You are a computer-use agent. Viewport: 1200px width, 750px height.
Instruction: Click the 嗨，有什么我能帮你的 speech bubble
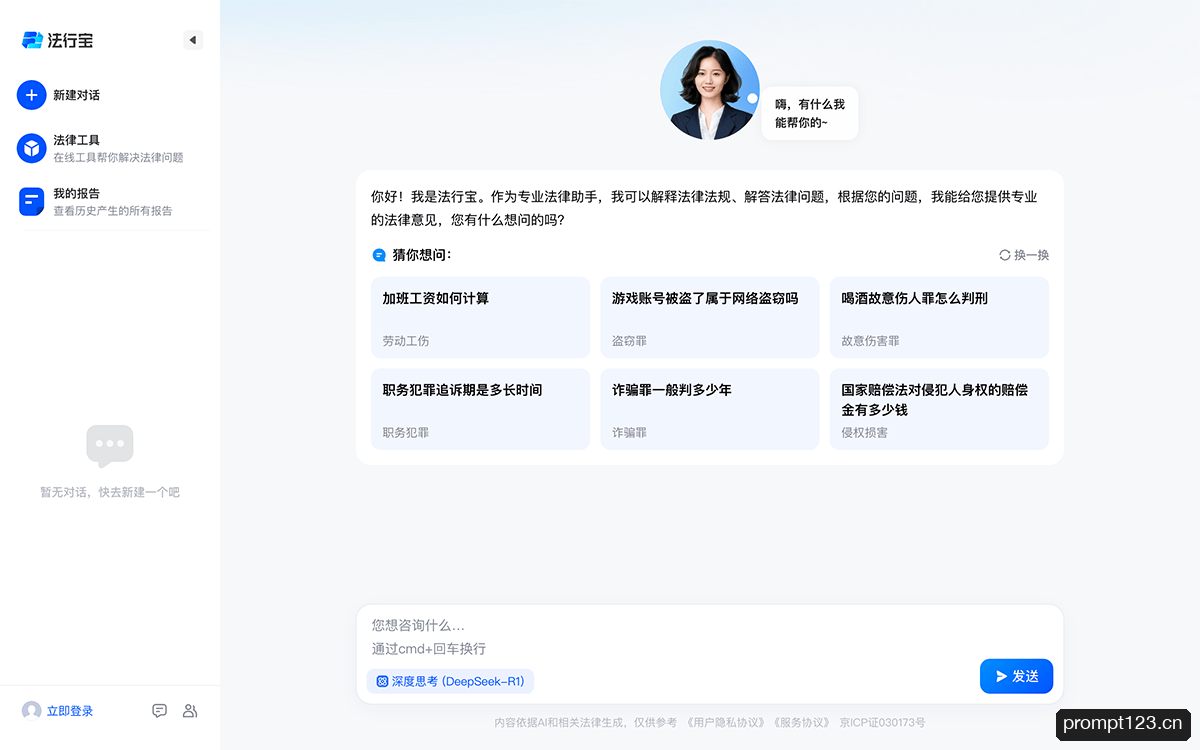coord(810,113)
